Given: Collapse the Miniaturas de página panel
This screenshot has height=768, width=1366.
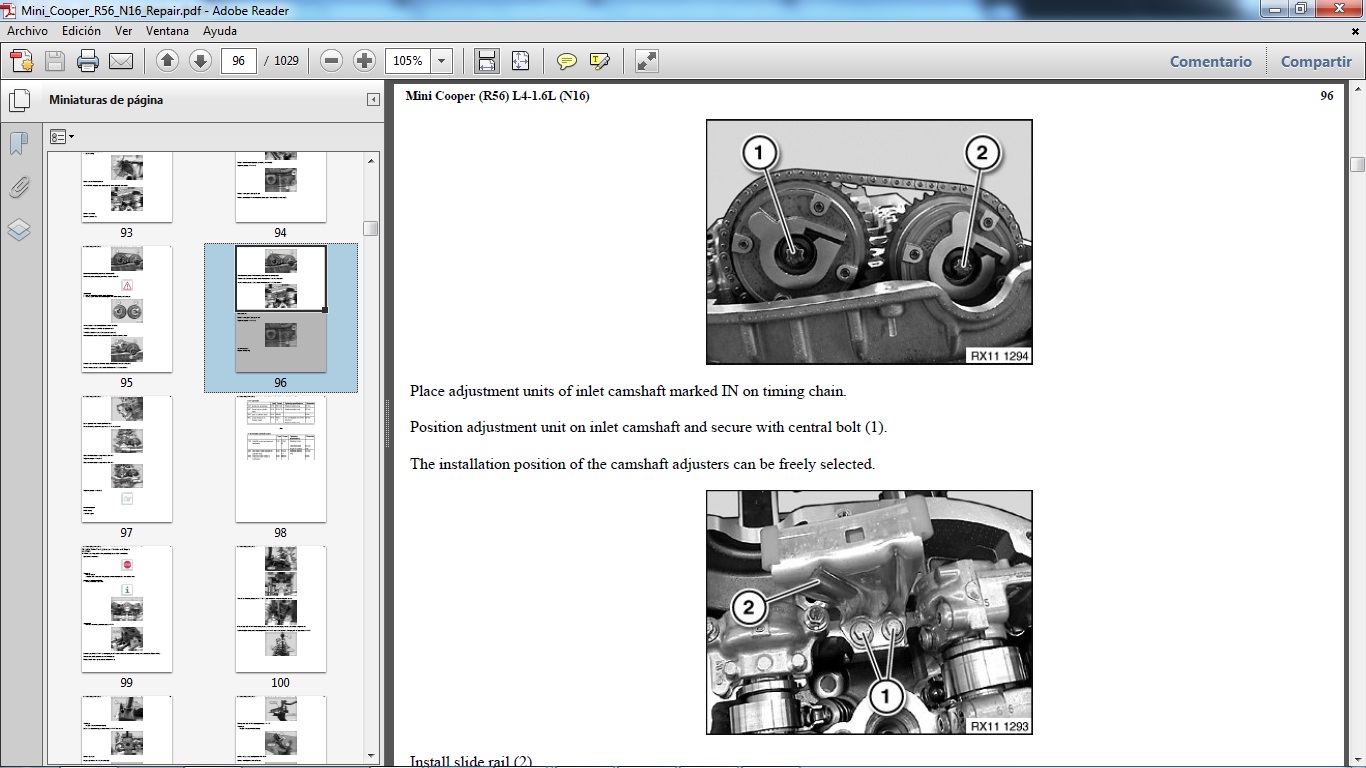Looking at the screenshot, I should [373, 100].
